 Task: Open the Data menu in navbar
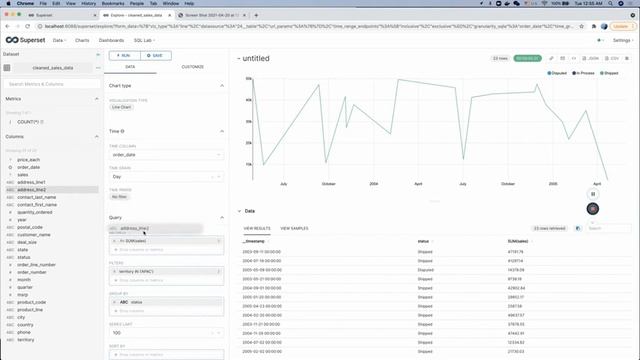pyautogui.click(x=59, y=40)
